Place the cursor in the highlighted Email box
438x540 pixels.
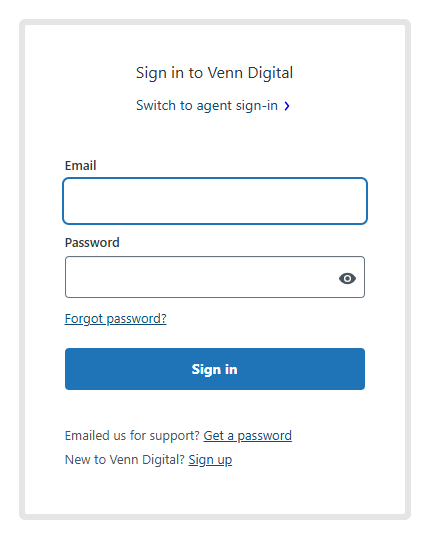pyautogui.click(x=215, y=201)
